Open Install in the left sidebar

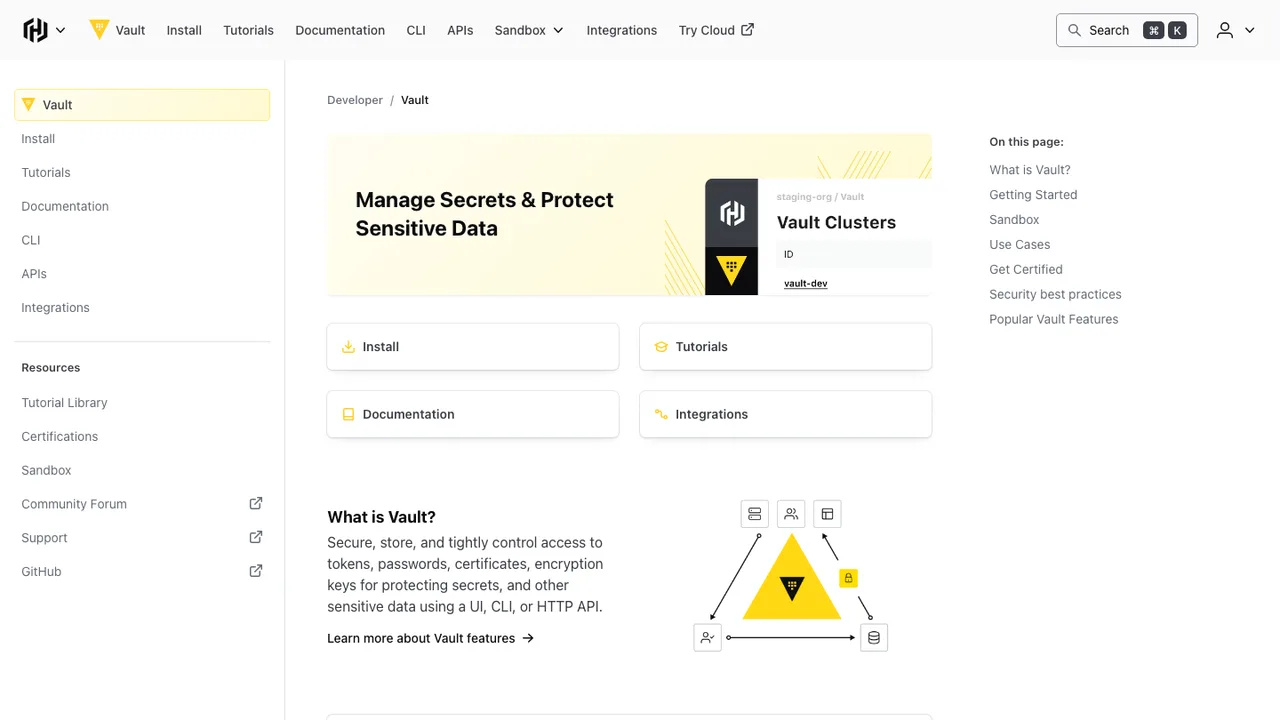pyautogui.click(x=38, y=139)
